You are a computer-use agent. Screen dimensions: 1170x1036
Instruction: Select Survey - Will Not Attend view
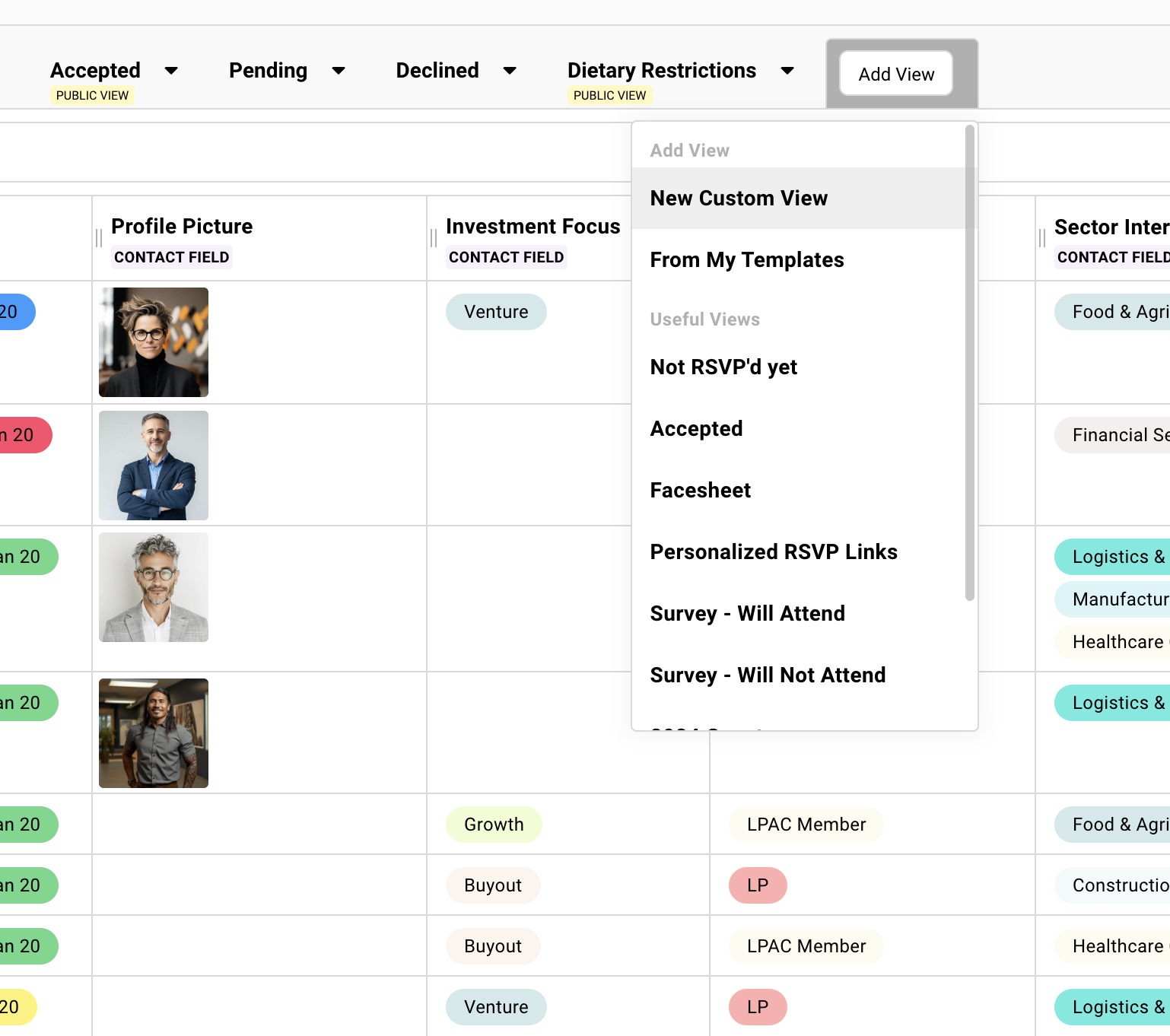tap(767, 675)
